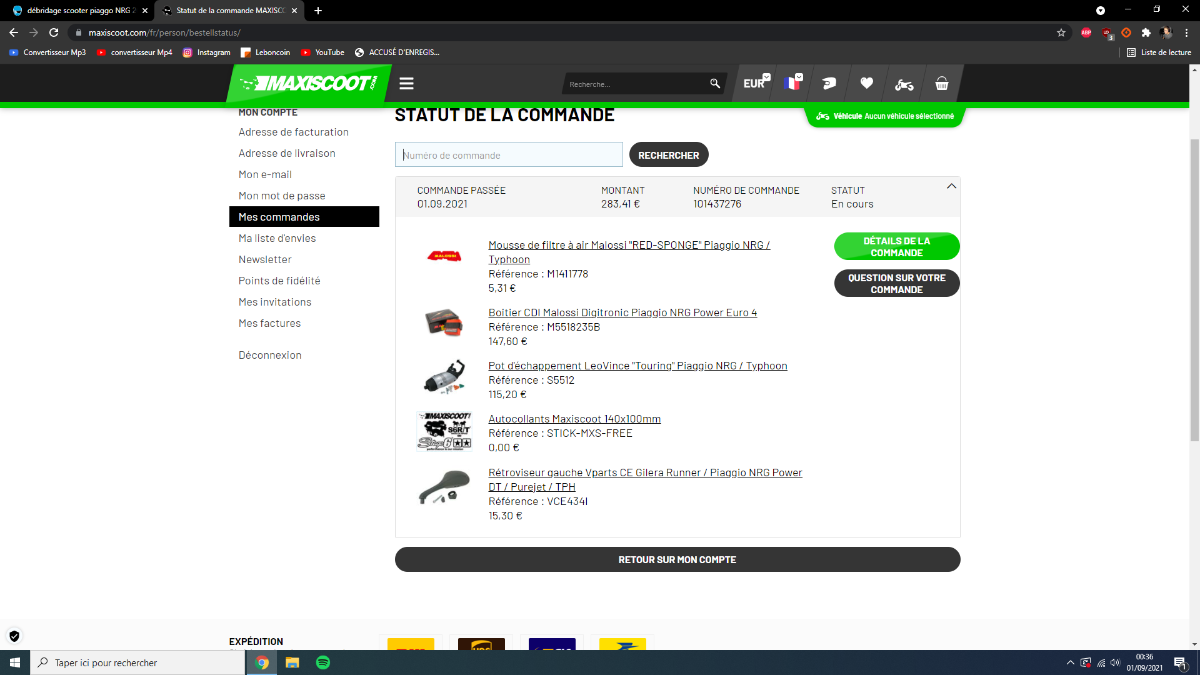Click the LeoVince exhaust product thumbnail
Viewport: 1200px width, 675px height.
[443, 378]
